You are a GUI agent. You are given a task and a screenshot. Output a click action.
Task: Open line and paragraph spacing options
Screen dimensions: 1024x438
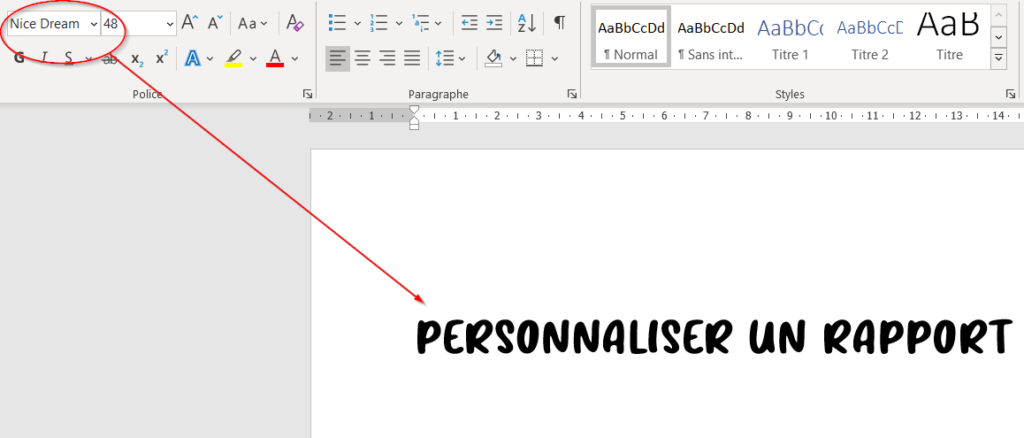pyautogui.click(x=451, y=59)
